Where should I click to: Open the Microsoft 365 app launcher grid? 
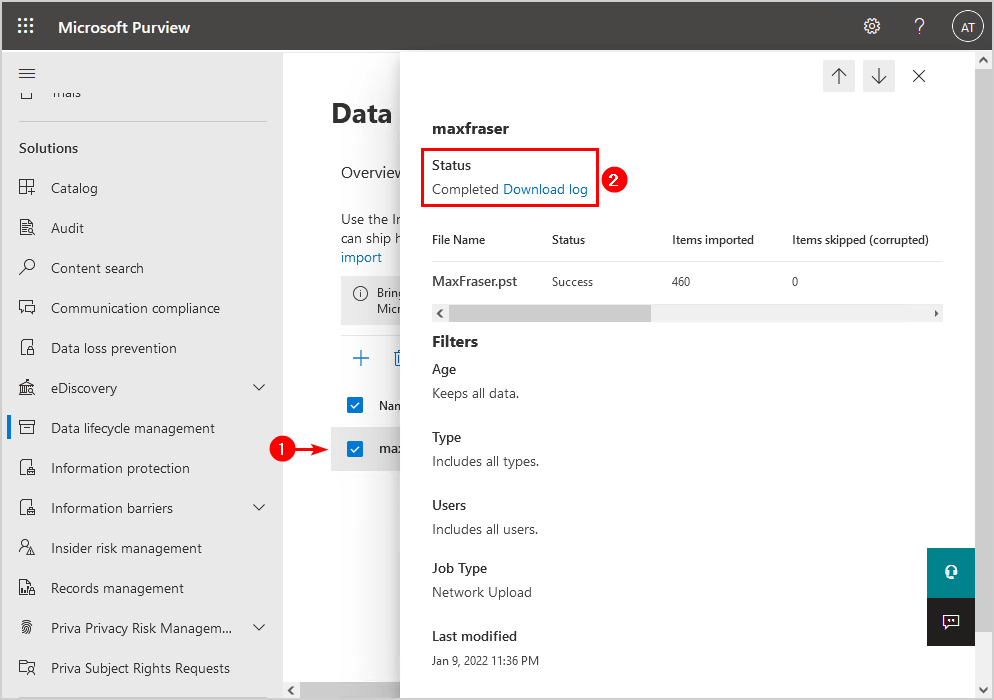click(25, 25)
